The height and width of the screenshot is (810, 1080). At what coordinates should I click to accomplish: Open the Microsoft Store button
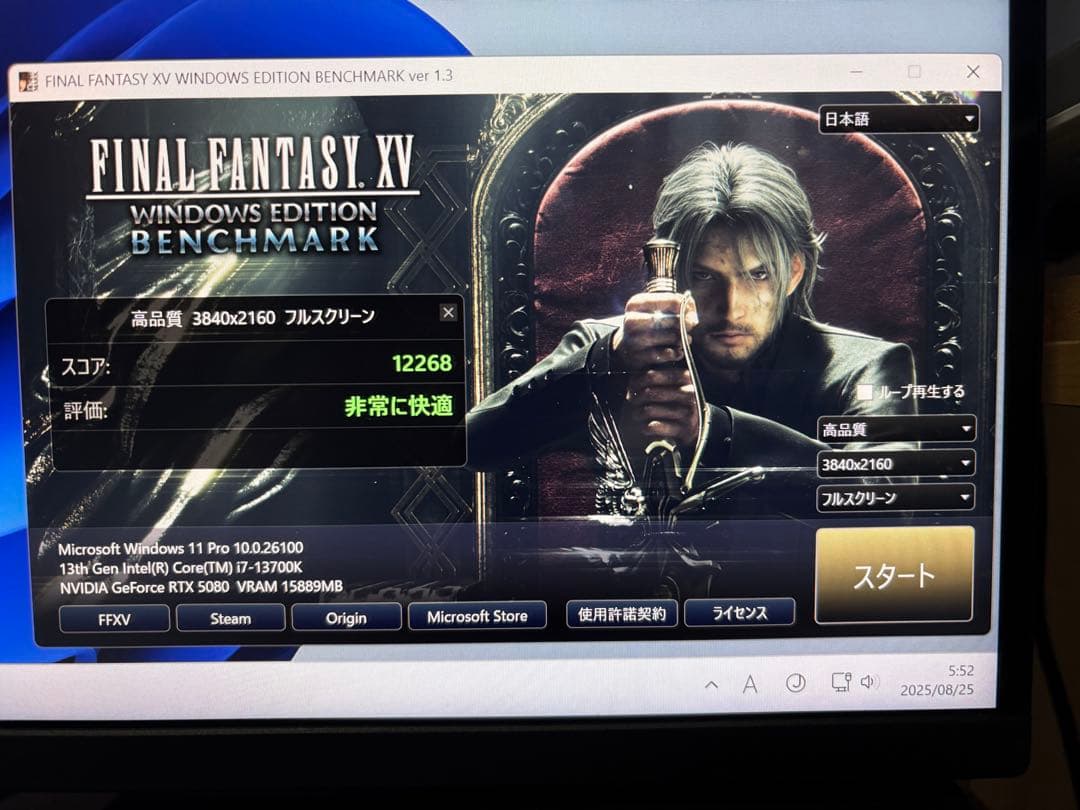(477, 617)
